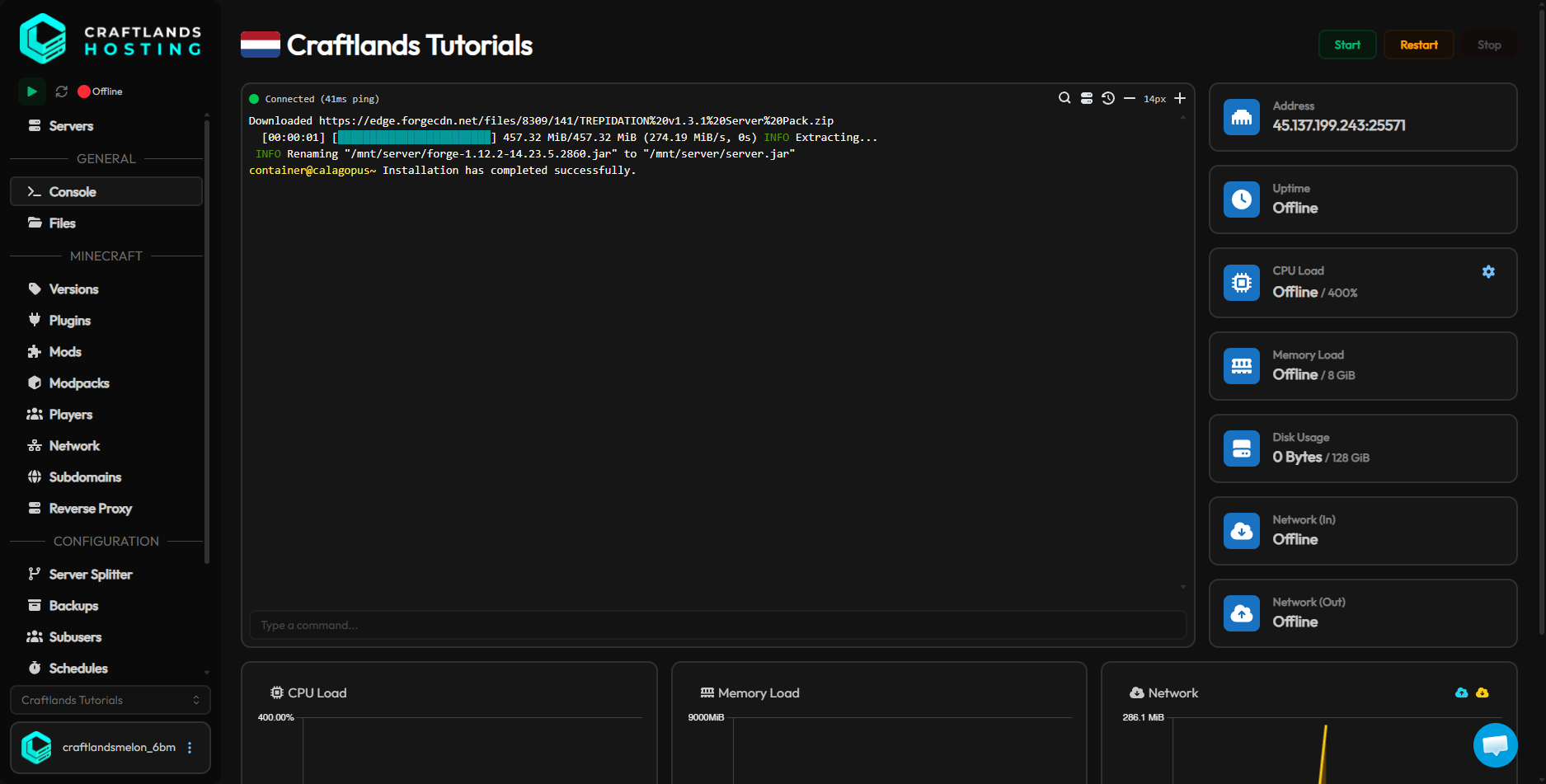Open the Network settings page

tap(106, 446)
